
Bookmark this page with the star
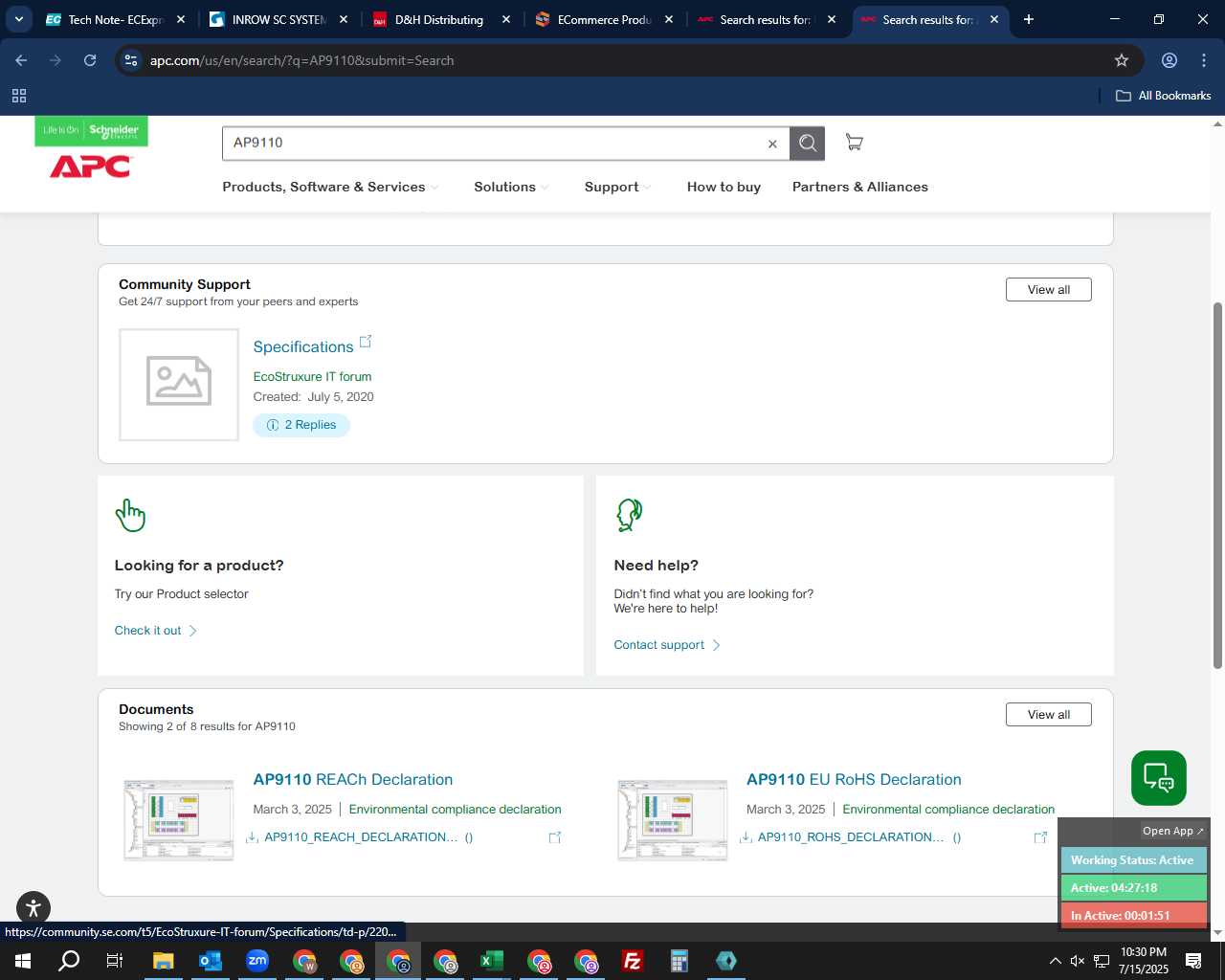pos(1122,60)
